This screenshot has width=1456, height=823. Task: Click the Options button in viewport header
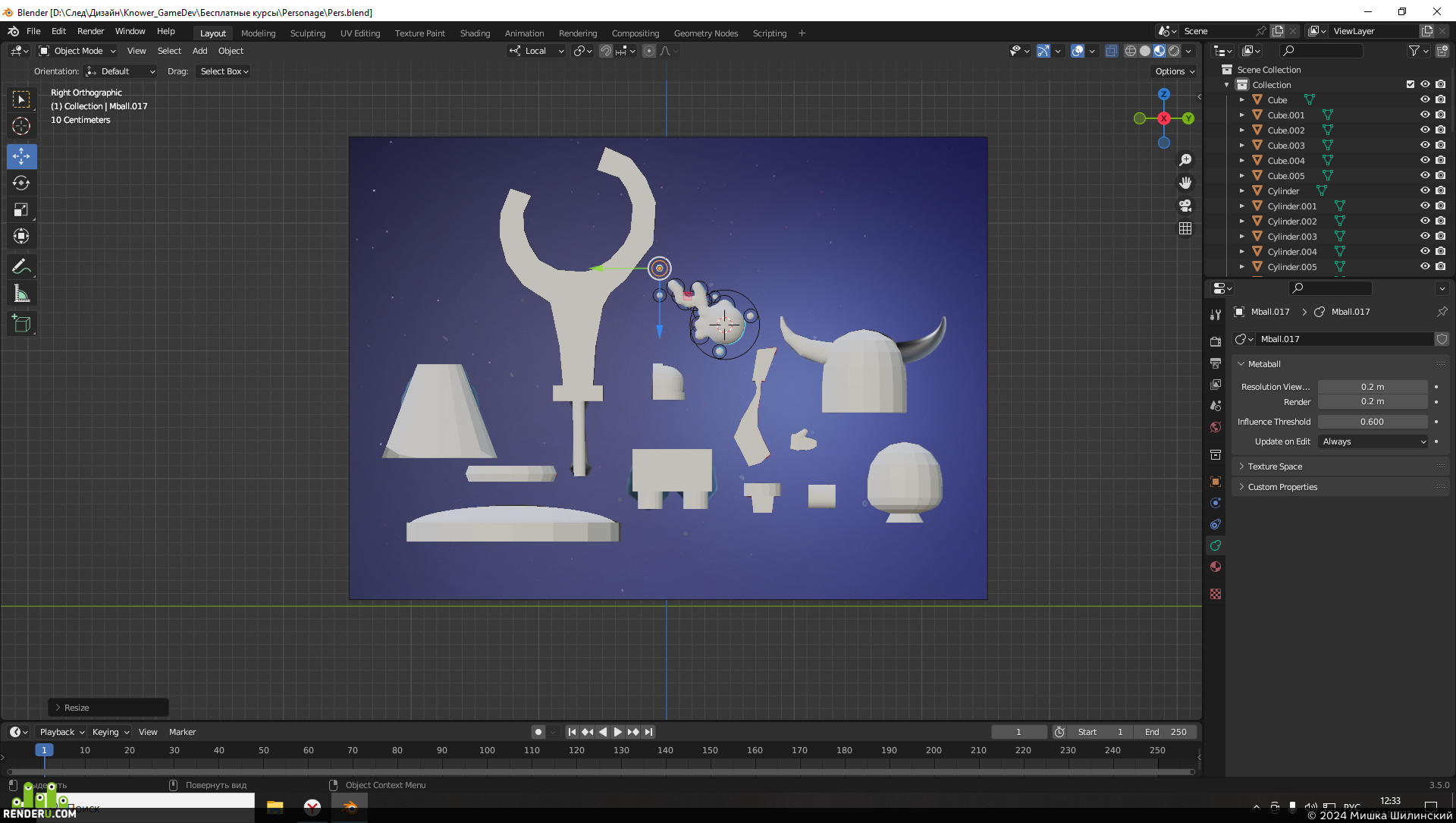1175,71
